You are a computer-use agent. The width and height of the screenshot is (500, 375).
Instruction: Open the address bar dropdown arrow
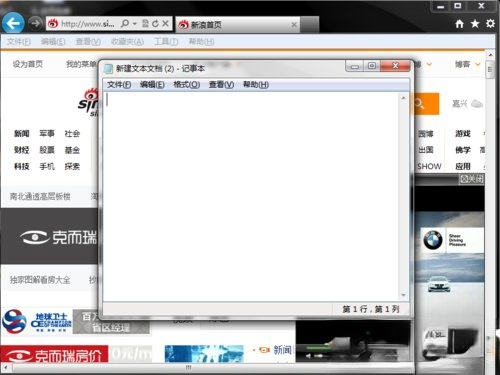[x=135, y=24]
